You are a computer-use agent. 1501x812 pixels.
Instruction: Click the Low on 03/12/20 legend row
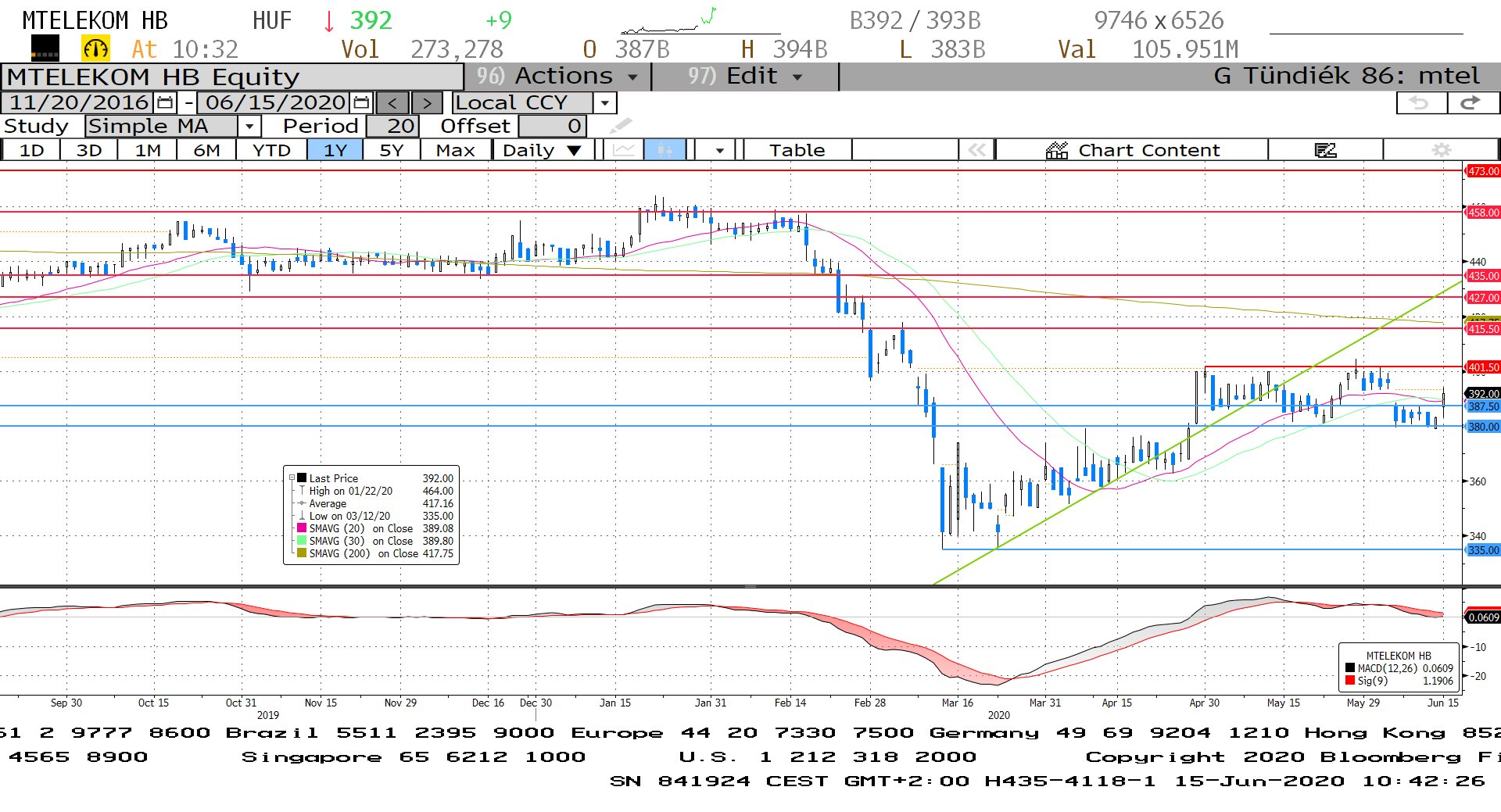coord(376,516)
